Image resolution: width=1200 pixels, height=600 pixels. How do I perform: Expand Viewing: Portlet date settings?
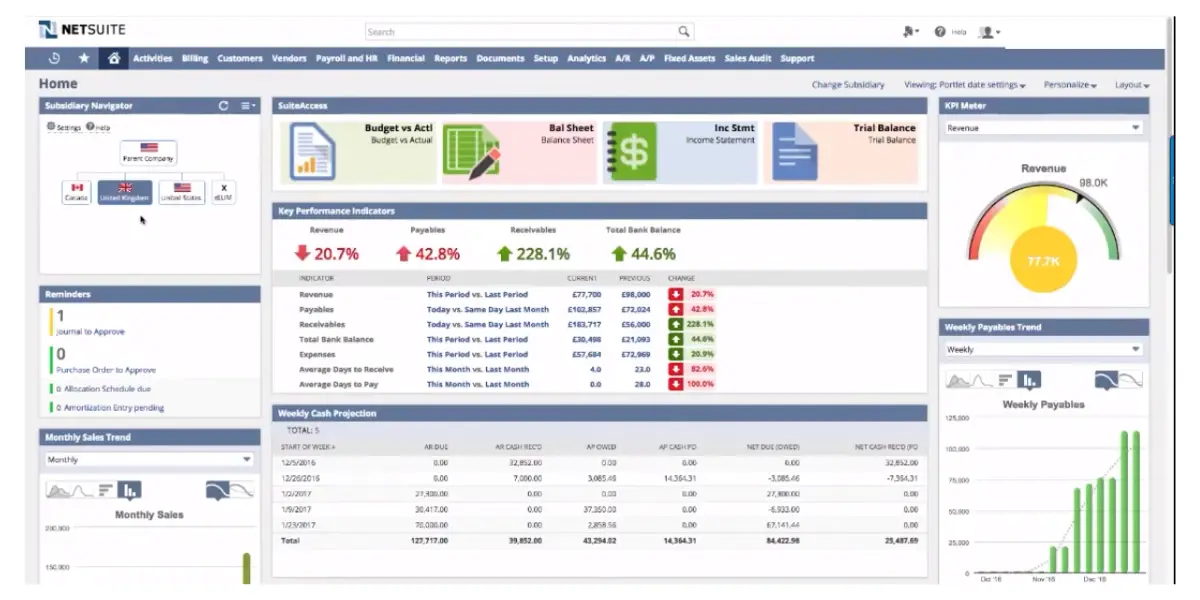point(964,85)
